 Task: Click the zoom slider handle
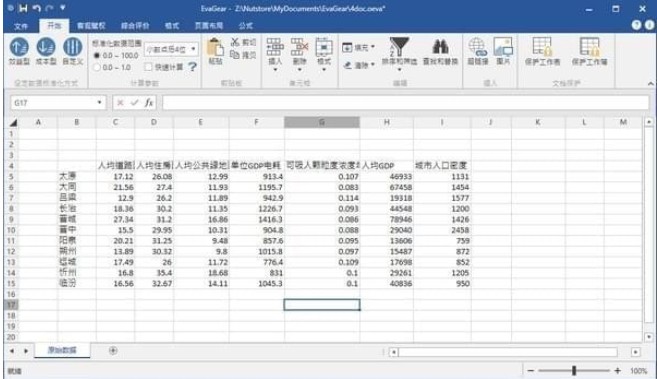[574, 371]
